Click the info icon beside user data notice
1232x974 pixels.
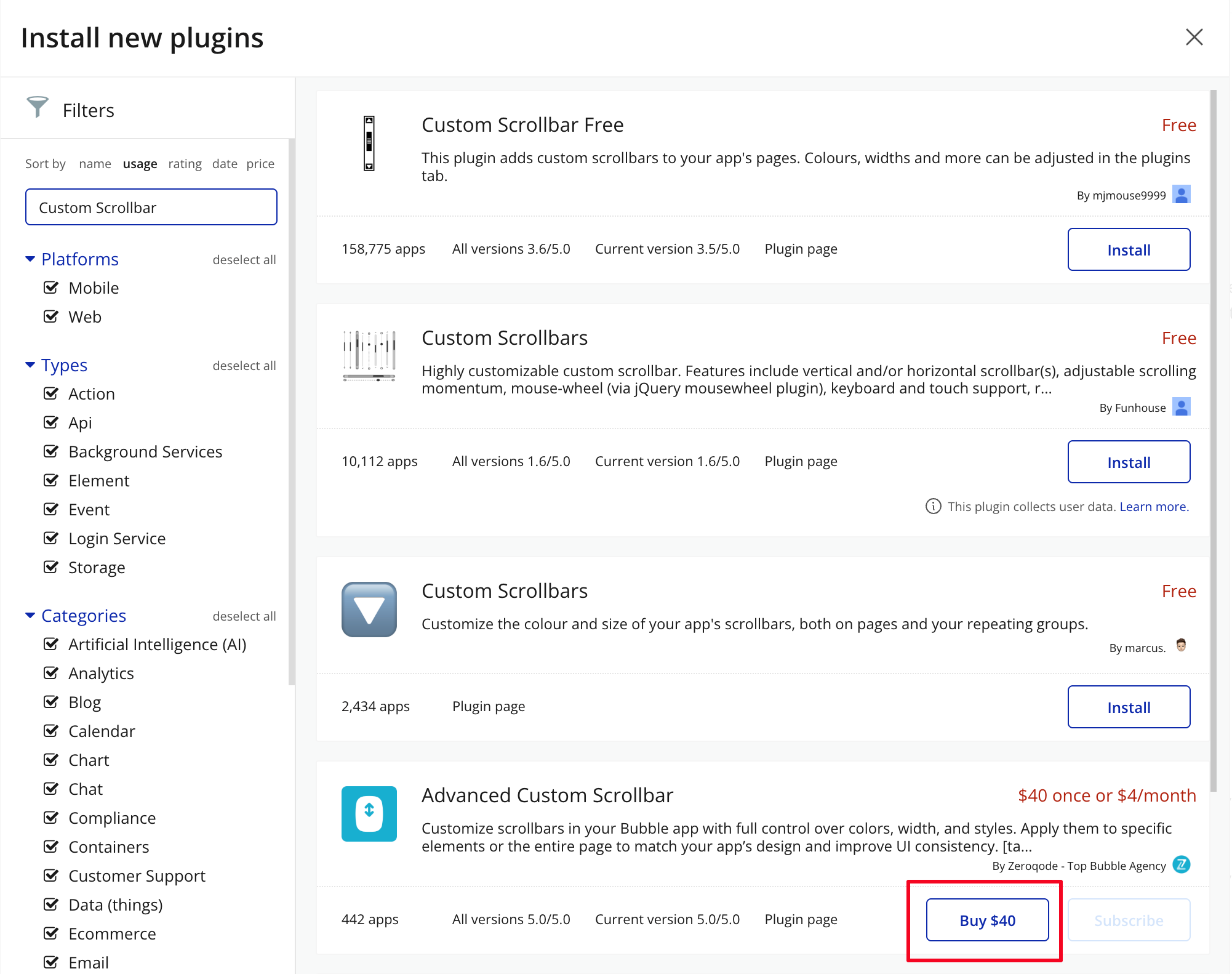(933, 506)
